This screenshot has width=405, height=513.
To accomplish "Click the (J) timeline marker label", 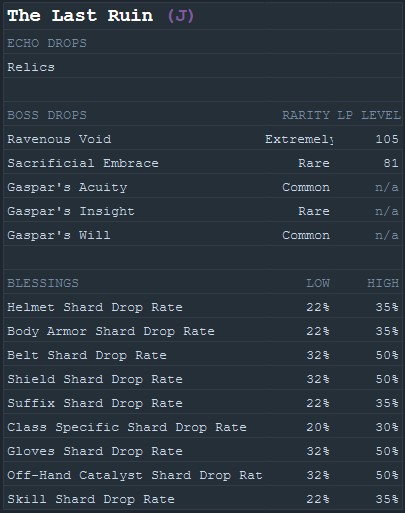I will tap(180, 16).
